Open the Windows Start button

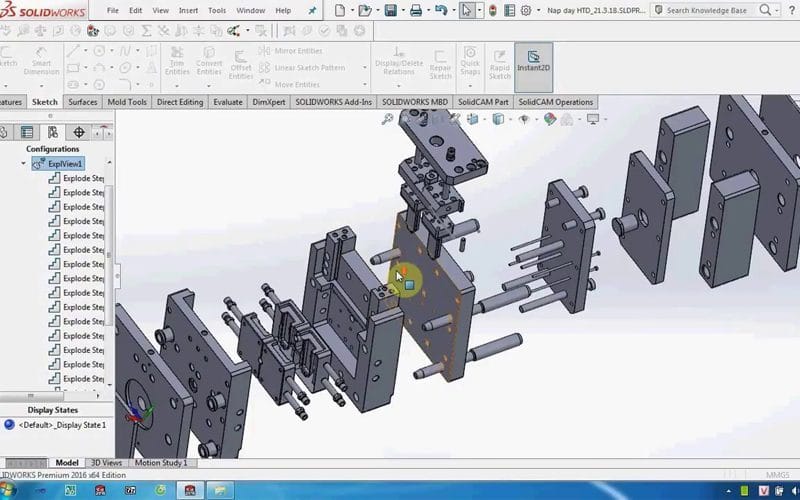point(6,491)
